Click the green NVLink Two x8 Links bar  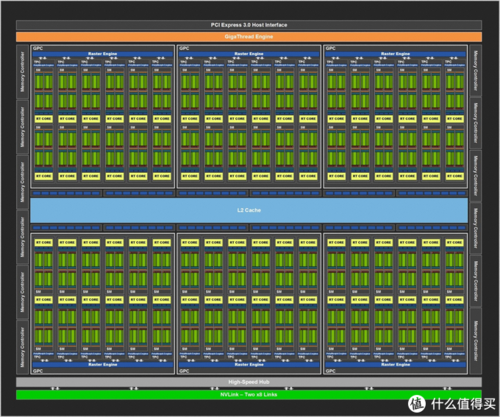coord(249,395)
